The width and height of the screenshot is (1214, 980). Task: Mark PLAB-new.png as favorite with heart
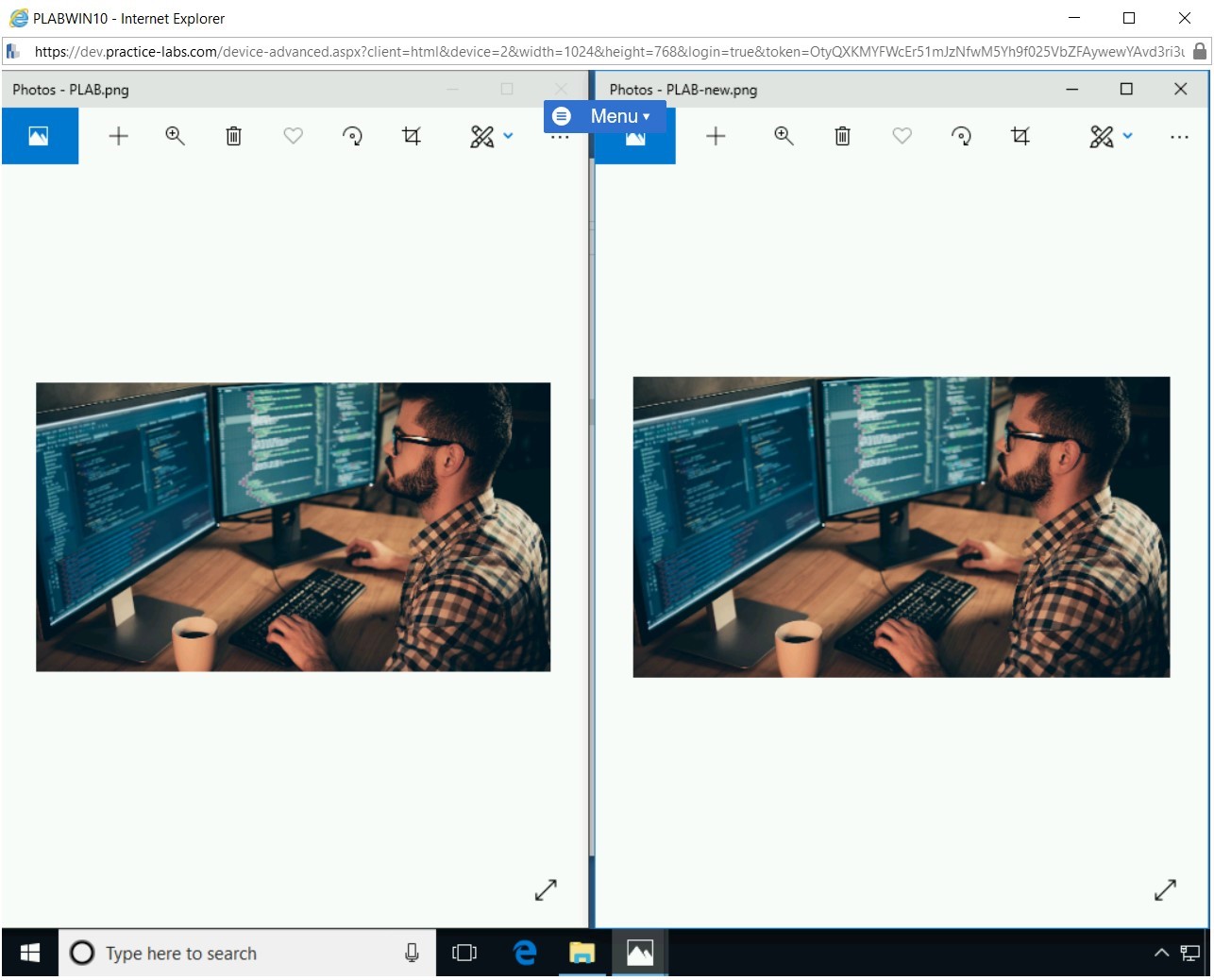click(902, 137)
